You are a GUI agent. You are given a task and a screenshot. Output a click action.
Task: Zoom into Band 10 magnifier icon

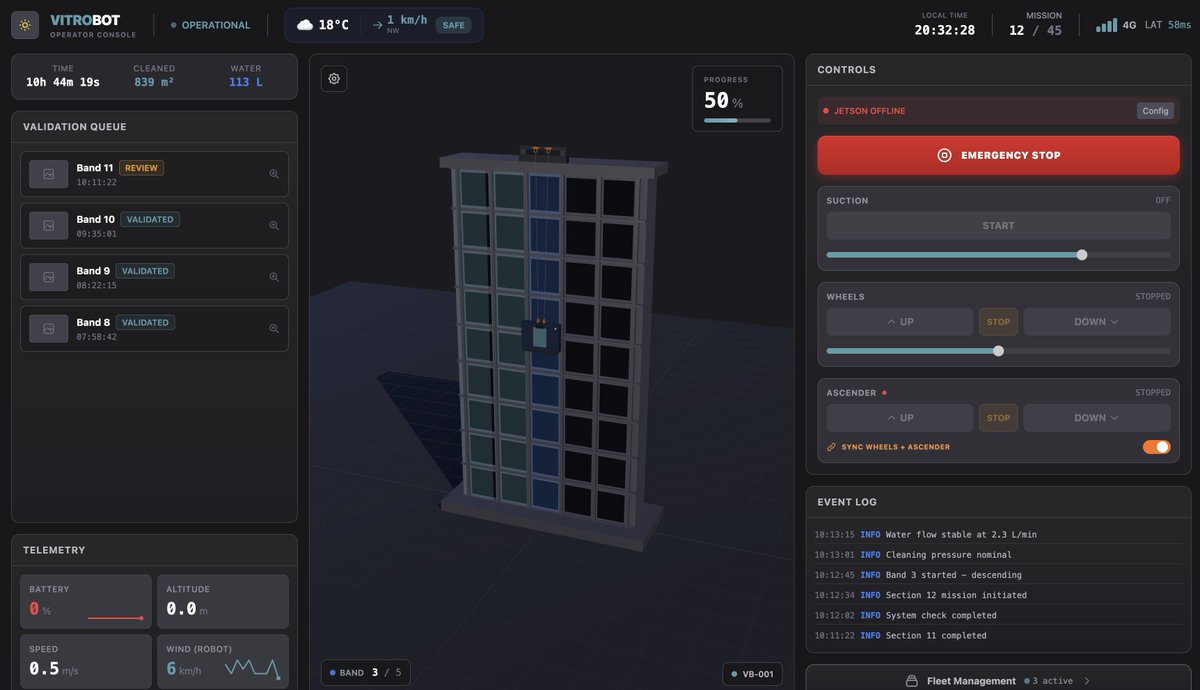pos(274,225)
